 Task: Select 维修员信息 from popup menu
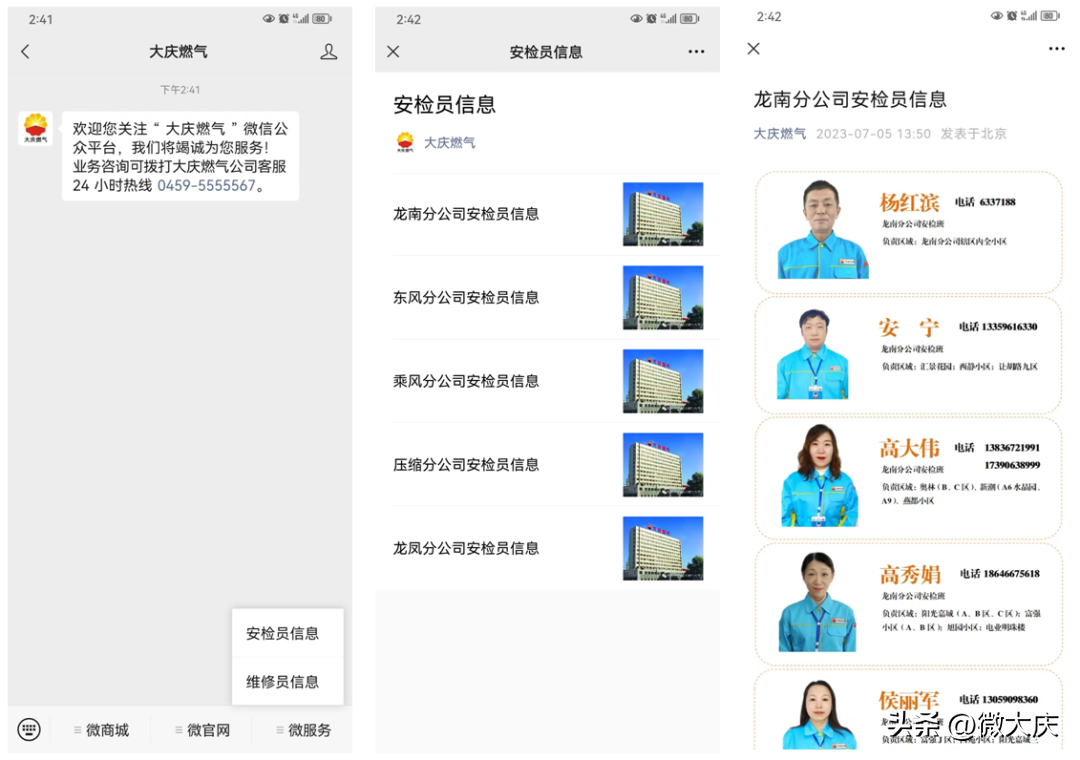click(x=287, y=681)
